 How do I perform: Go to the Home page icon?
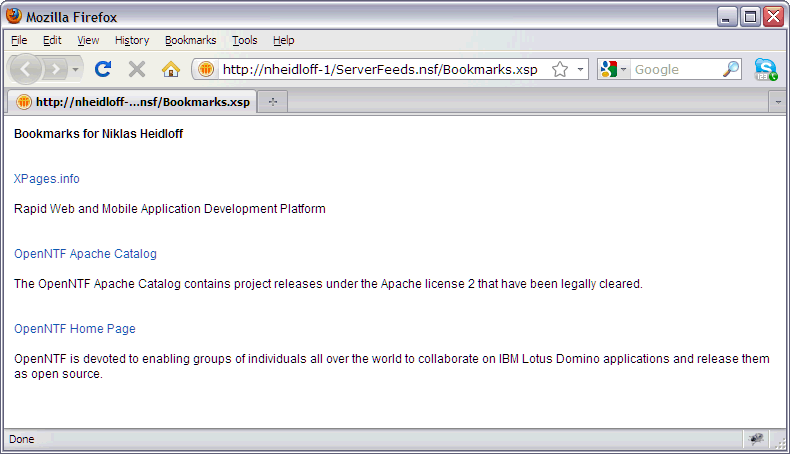171,69
